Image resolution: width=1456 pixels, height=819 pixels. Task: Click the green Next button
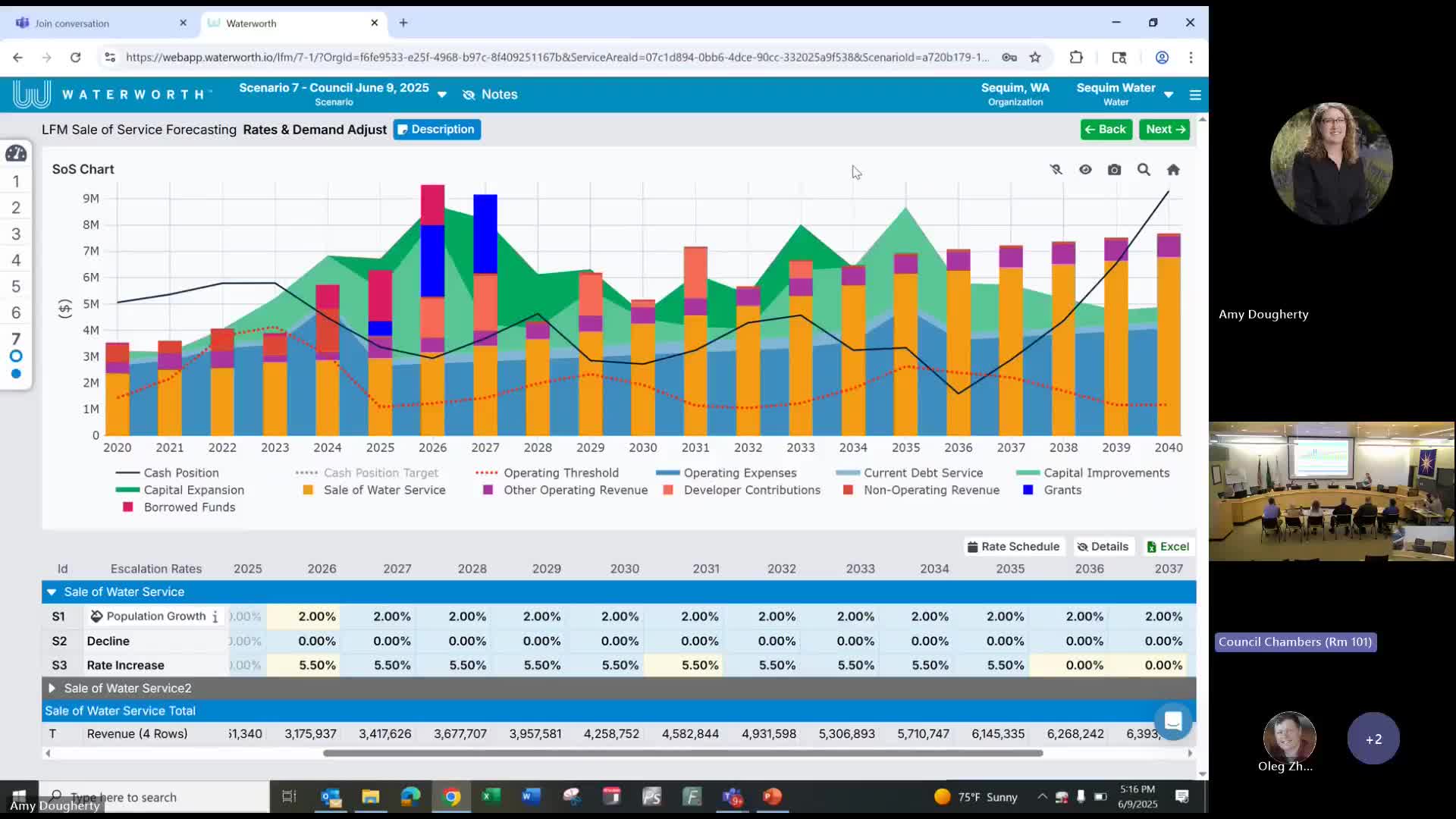click(1164, 130)
